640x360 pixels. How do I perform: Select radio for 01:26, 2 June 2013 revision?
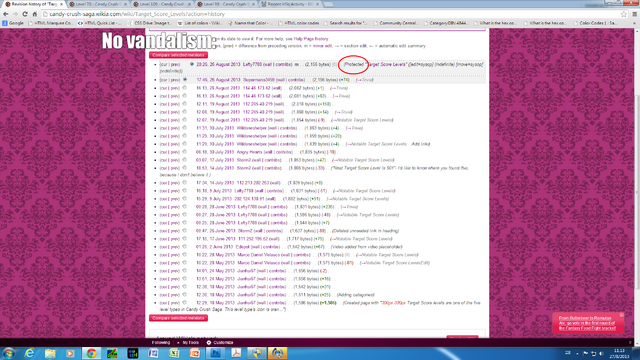pyautogui.click(x=184, y=247)
